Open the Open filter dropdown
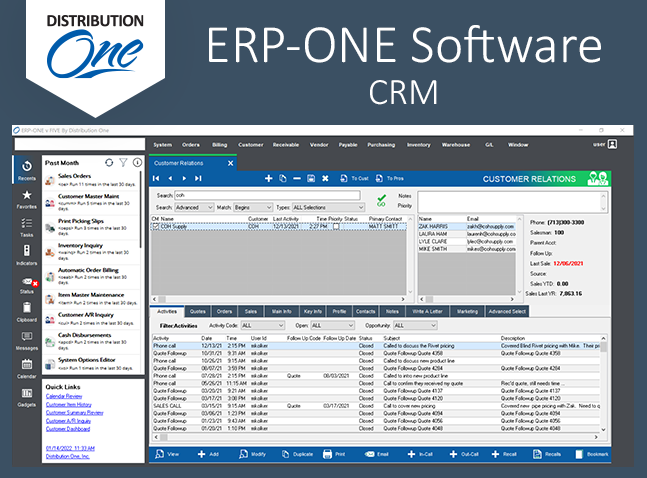 point(332,325)
